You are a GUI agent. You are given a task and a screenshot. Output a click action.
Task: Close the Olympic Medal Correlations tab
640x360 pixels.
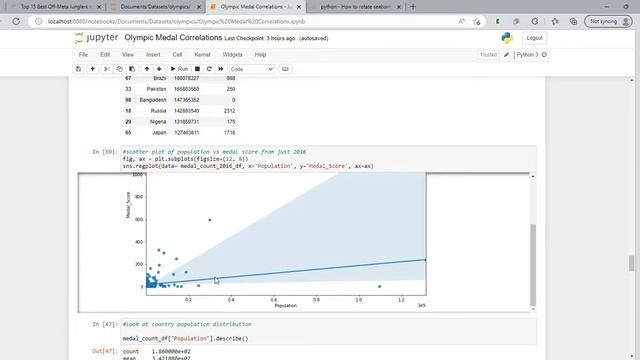click(x=299, y=7)
